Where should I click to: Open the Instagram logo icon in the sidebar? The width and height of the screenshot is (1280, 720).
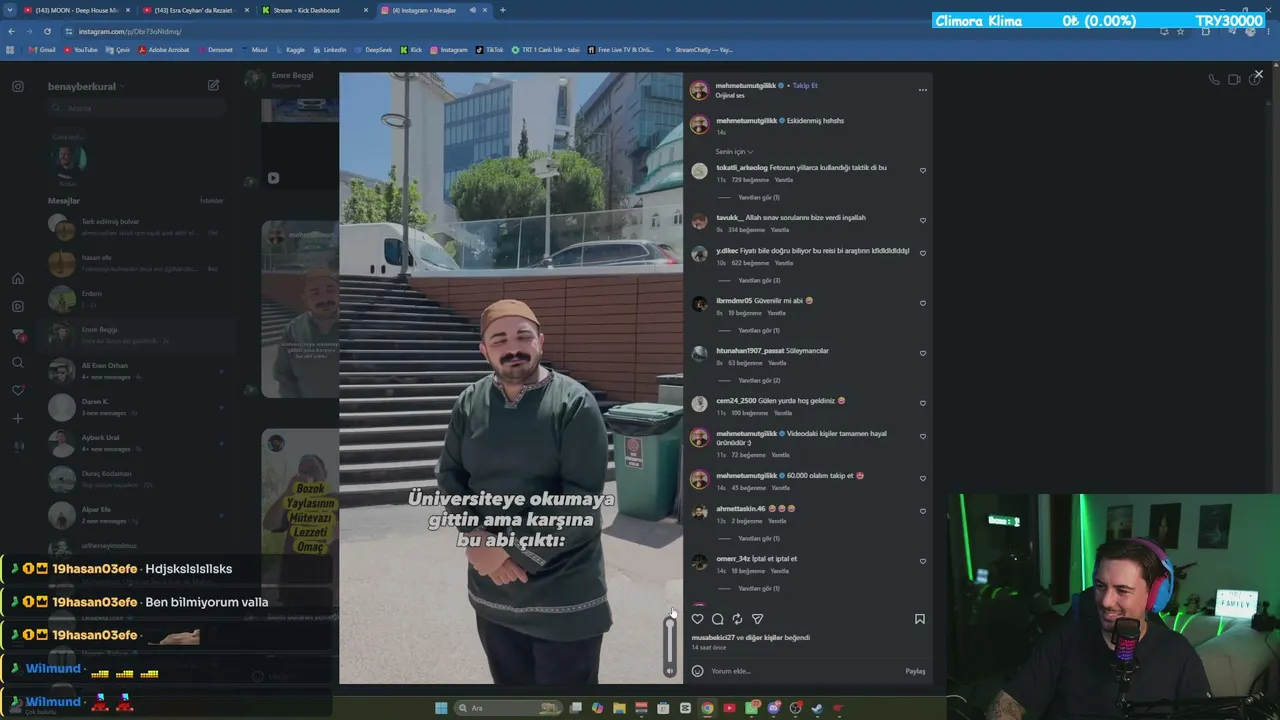pos(17,87)
